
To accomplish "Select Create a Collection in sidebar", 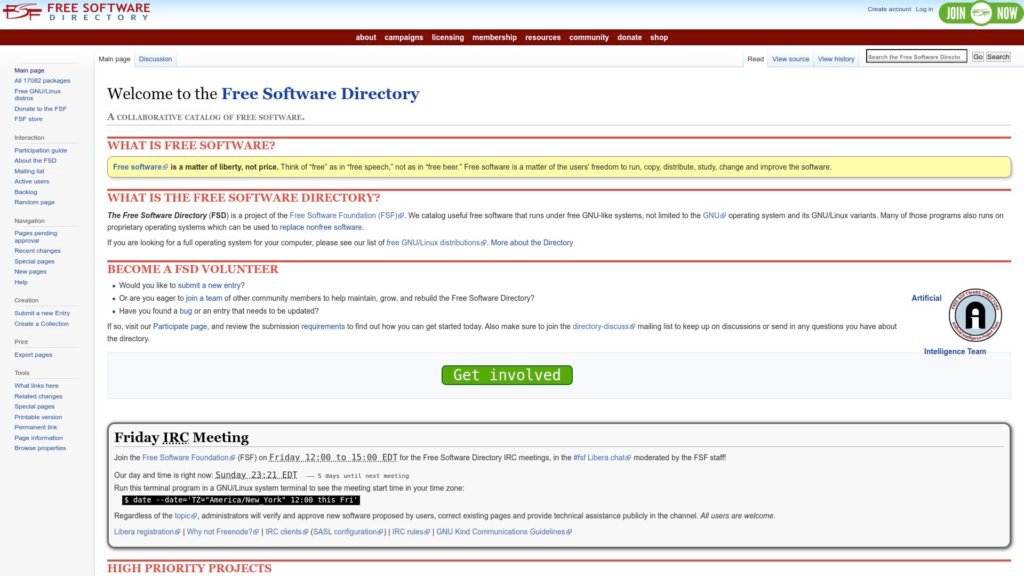I will 41,324.
